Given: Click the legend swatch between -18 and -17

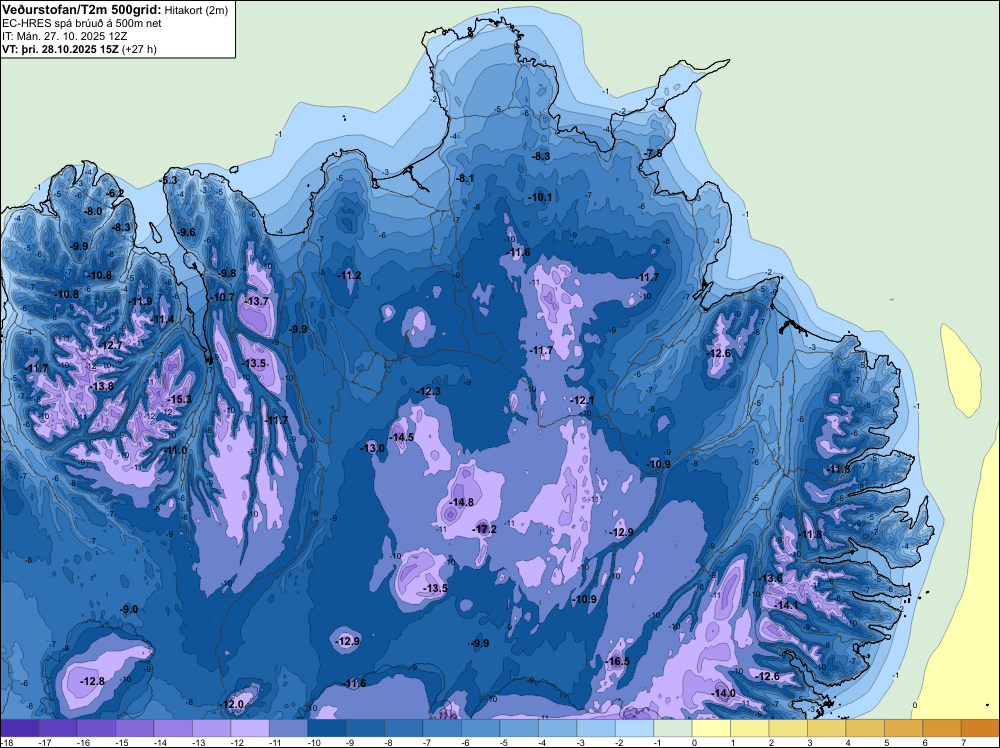Looking at the screenshot, I should [19, 728].
